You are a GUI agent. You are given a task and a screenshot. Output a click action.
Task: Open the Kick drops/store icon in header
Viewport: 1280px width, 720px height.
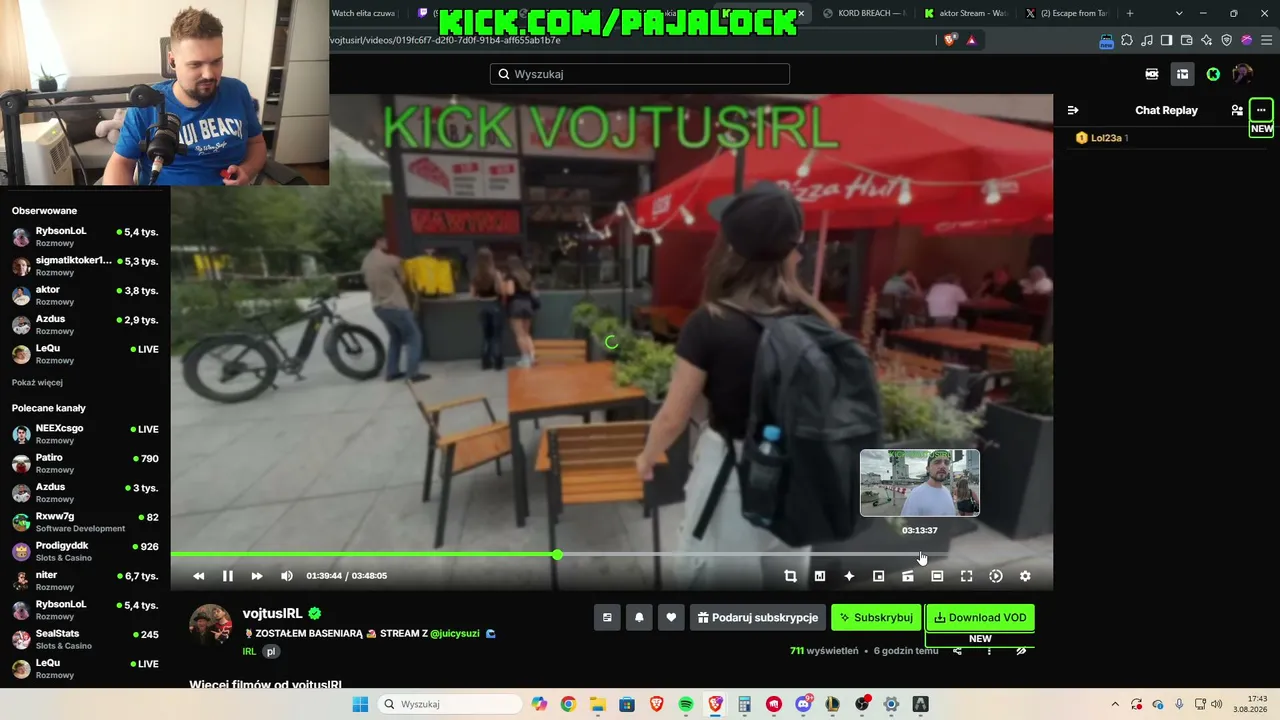pos(1182,74)
